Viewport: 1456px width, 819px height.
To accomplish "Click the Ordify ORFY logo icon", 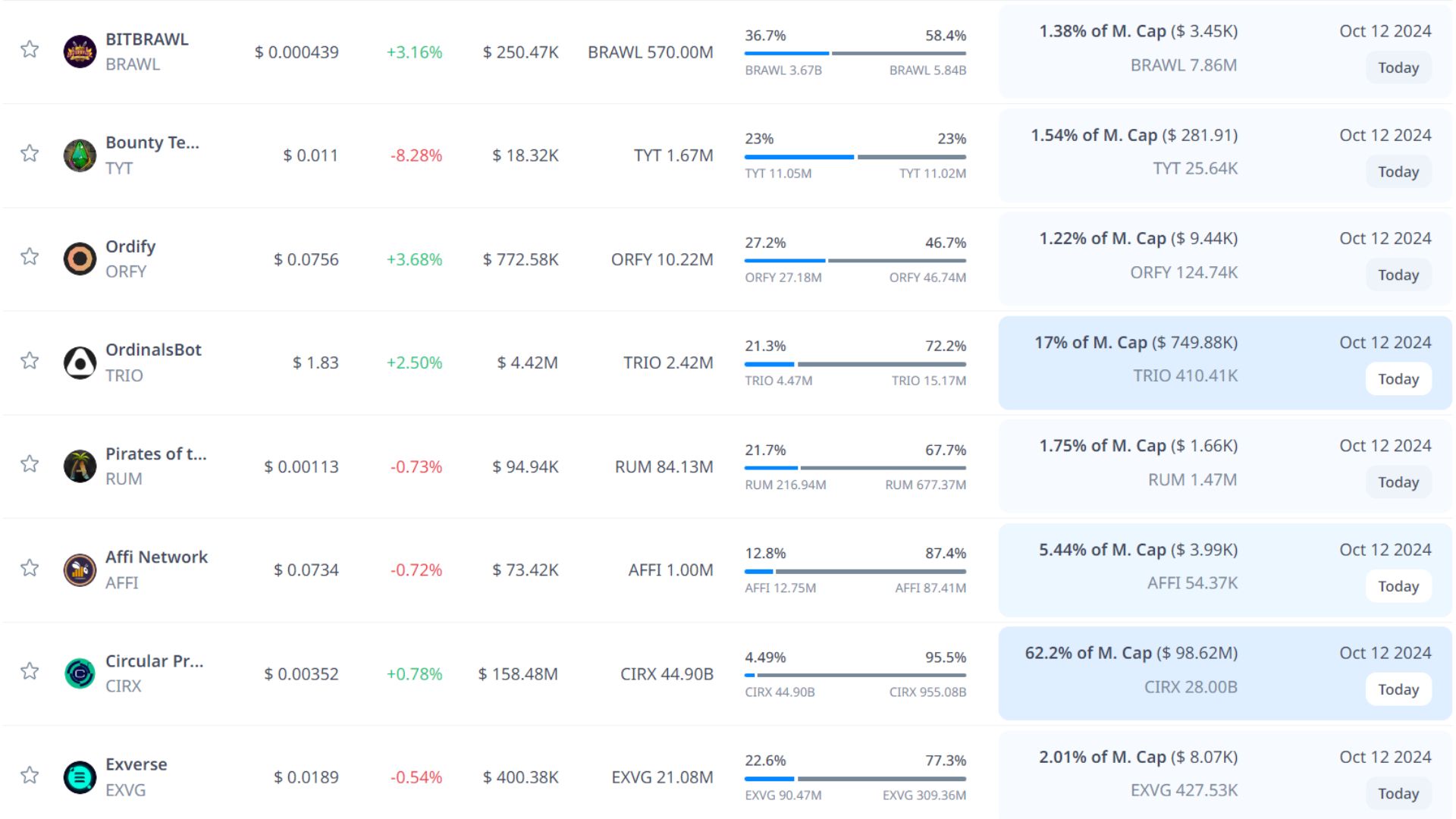I will 80,259.
